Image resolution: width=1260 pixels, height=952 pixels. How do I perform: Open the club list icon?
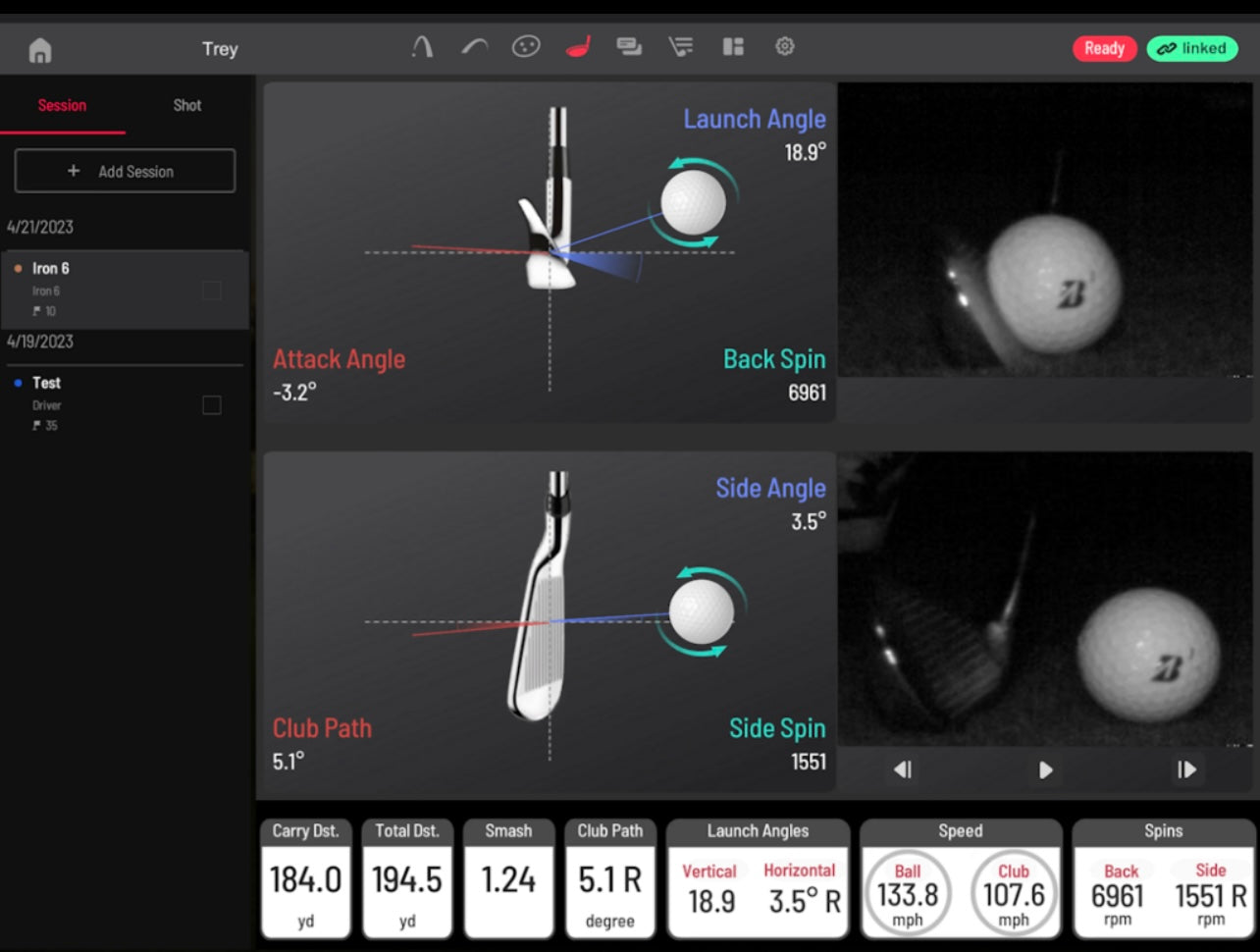(x=680, y=47)
